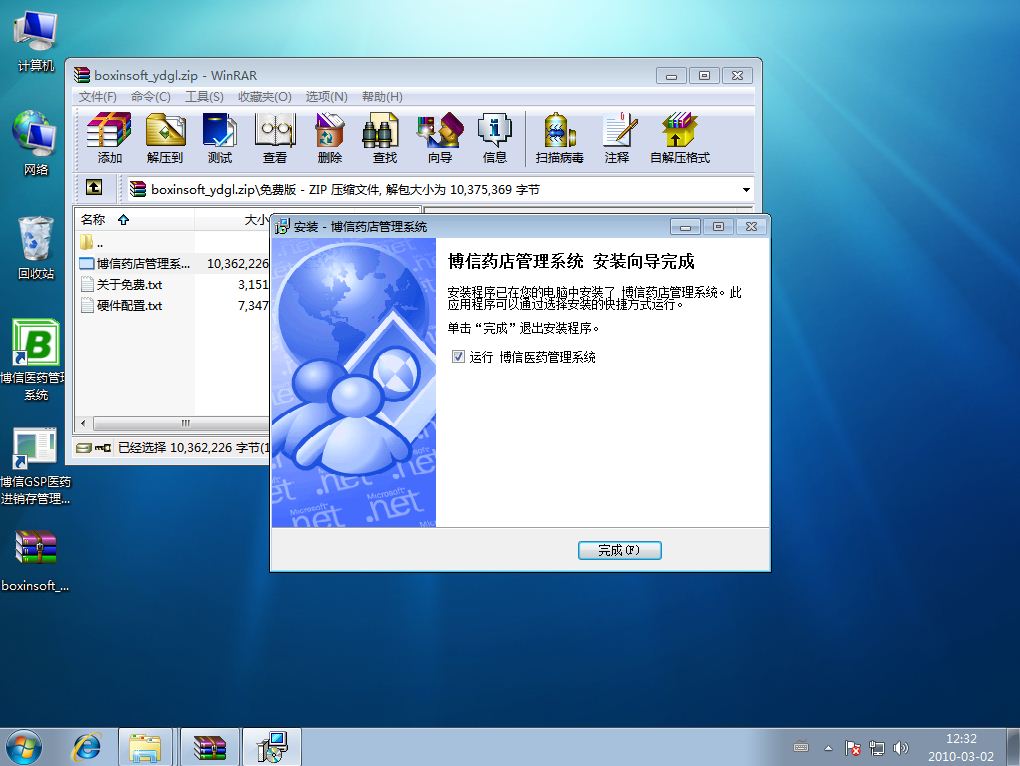This screenshot has width=1020, height=766.
Task: Click the Virus Scan (扫描病毒) icon
Action: (560, 138)
